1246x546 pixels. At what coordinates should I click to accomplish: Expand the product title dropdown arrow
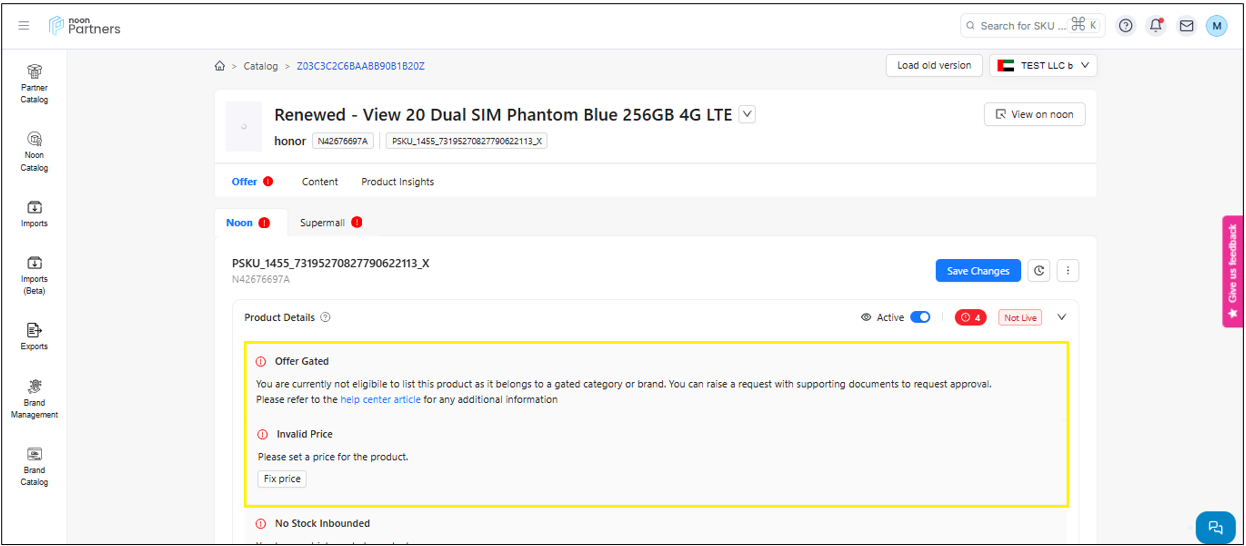point(747,115)
